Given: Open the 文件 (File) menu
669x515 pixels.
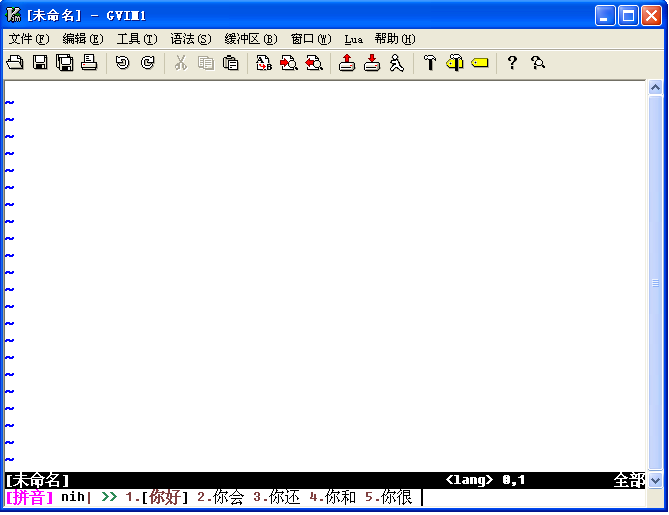Looking at the screenshot, I should [x=28, y=39].
